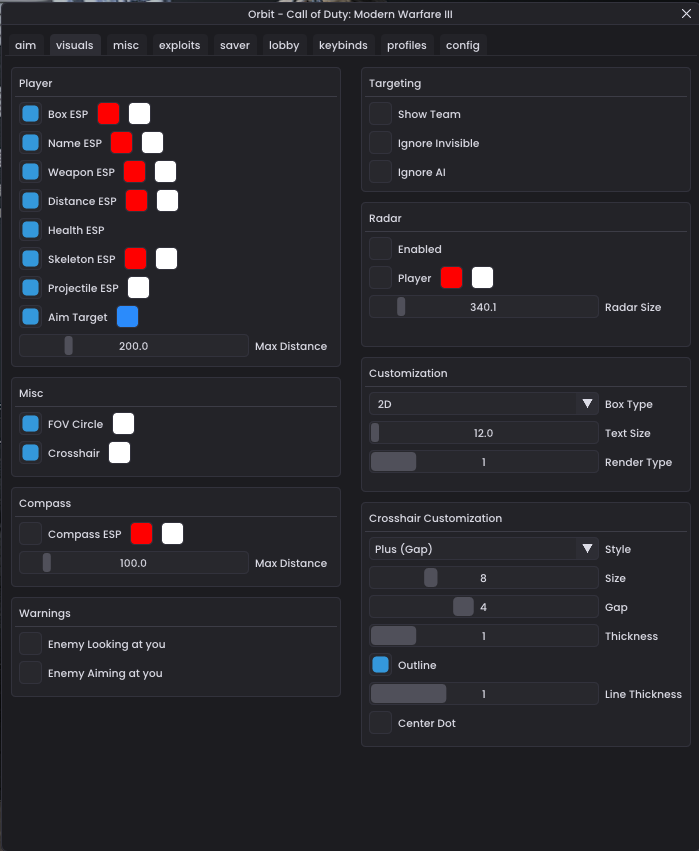Disable the Skeleton ESP checkbox

click(30, 259)
